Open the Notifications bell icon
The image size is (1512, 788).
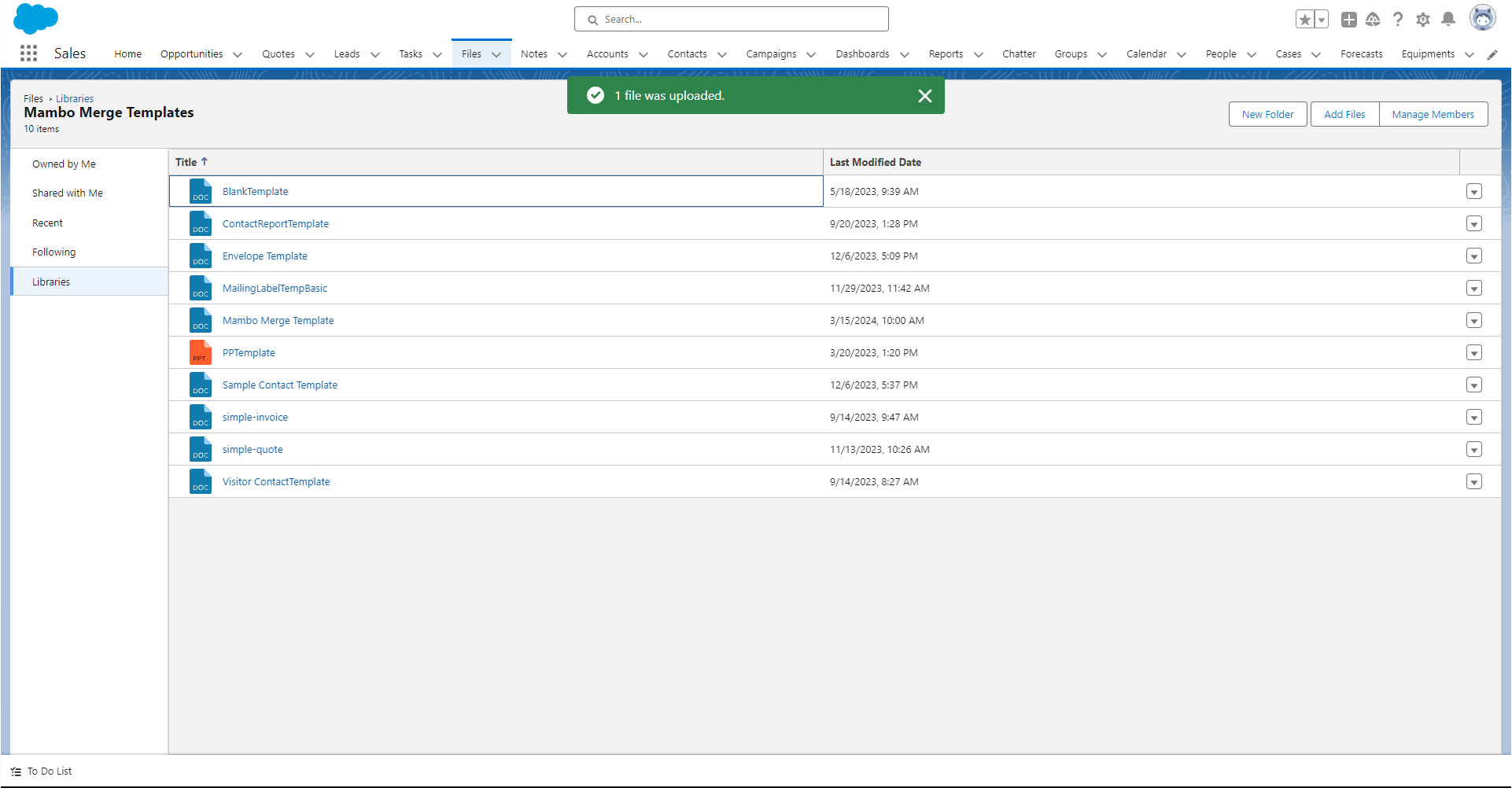(x=1447, y=20)
